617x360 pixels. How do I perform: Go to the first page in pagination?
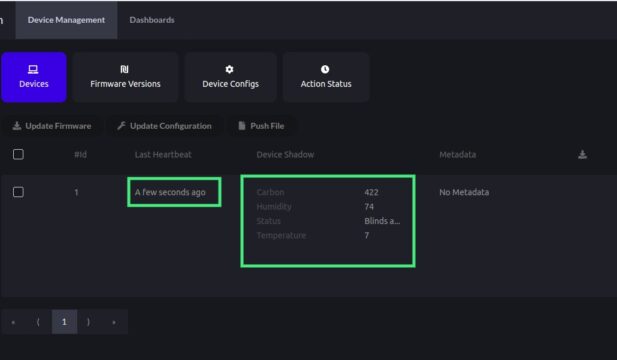click(x=13, y=322)
